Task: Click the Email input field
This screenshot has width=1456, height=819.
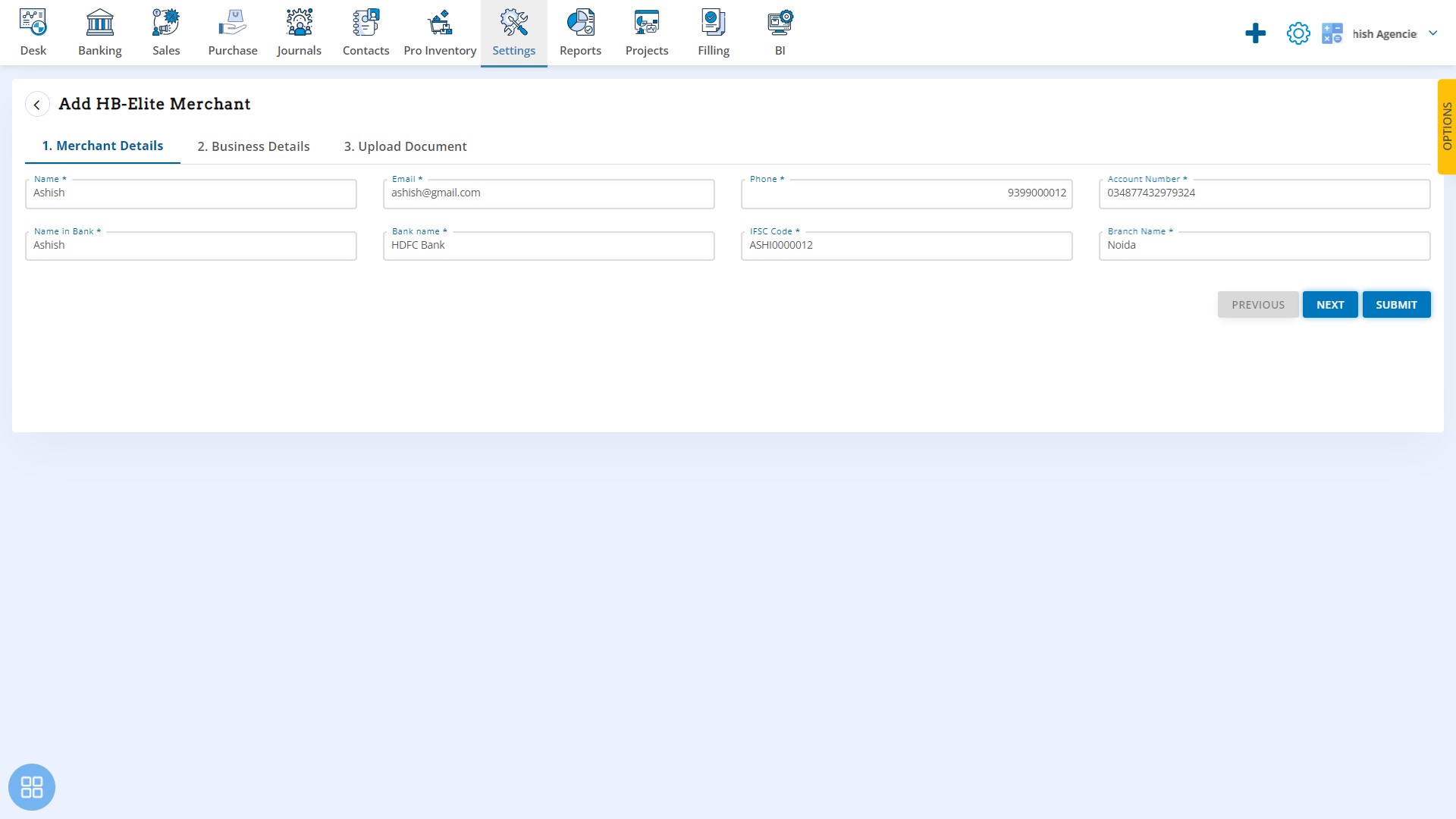Action: pyautogui.click(x=549, y=194)
